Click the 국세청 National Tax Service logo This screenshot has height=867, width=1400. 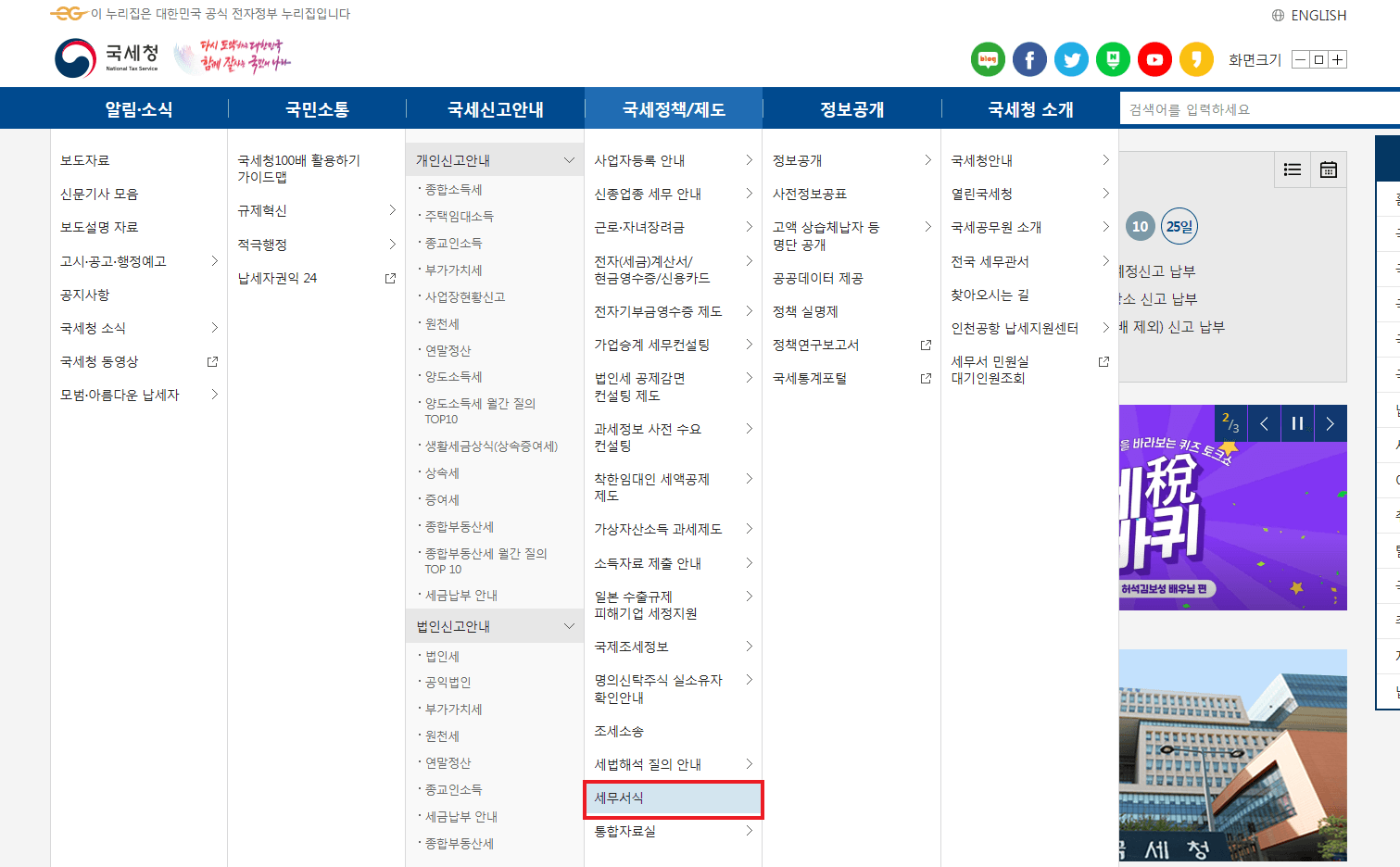click(x=105, y=56)
